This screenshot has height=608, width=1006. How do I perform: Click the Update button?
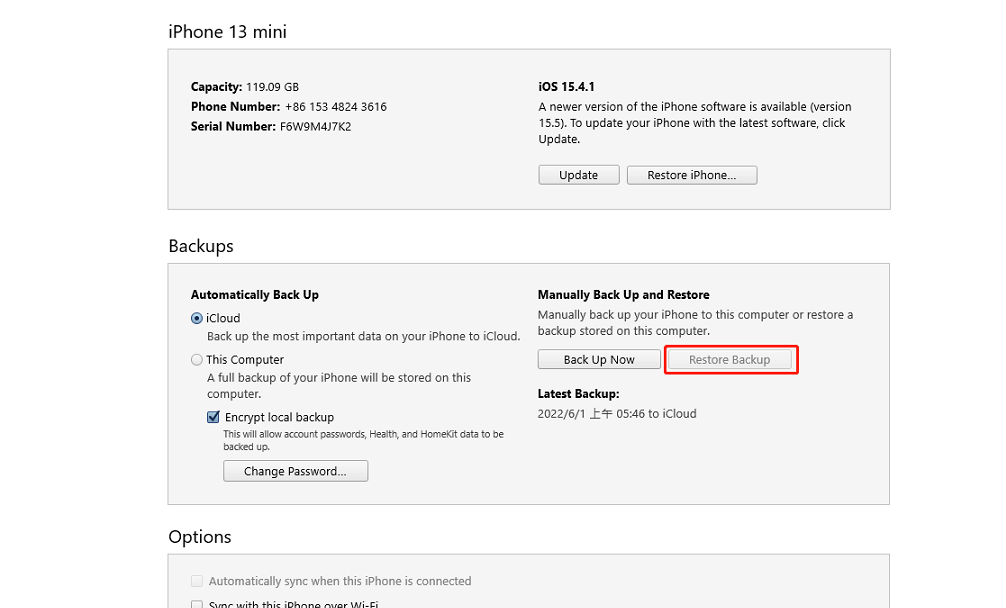[578, 175]
